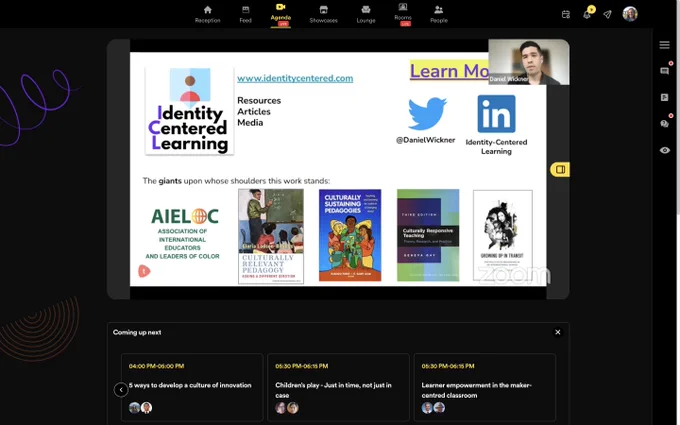Screen dimensions: 680x425
Task: Click the LinkedIn logo icon
Action: coord(496,114)
